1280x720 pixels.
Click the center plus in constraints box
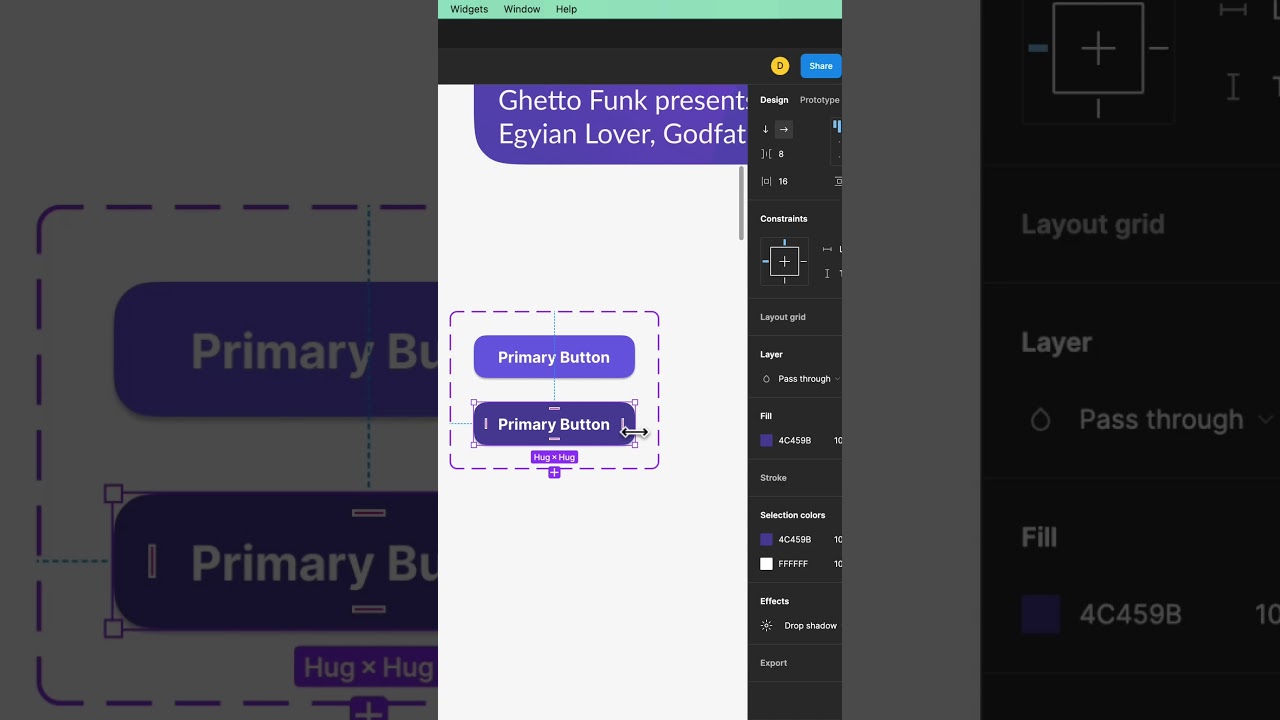(784, 262)
